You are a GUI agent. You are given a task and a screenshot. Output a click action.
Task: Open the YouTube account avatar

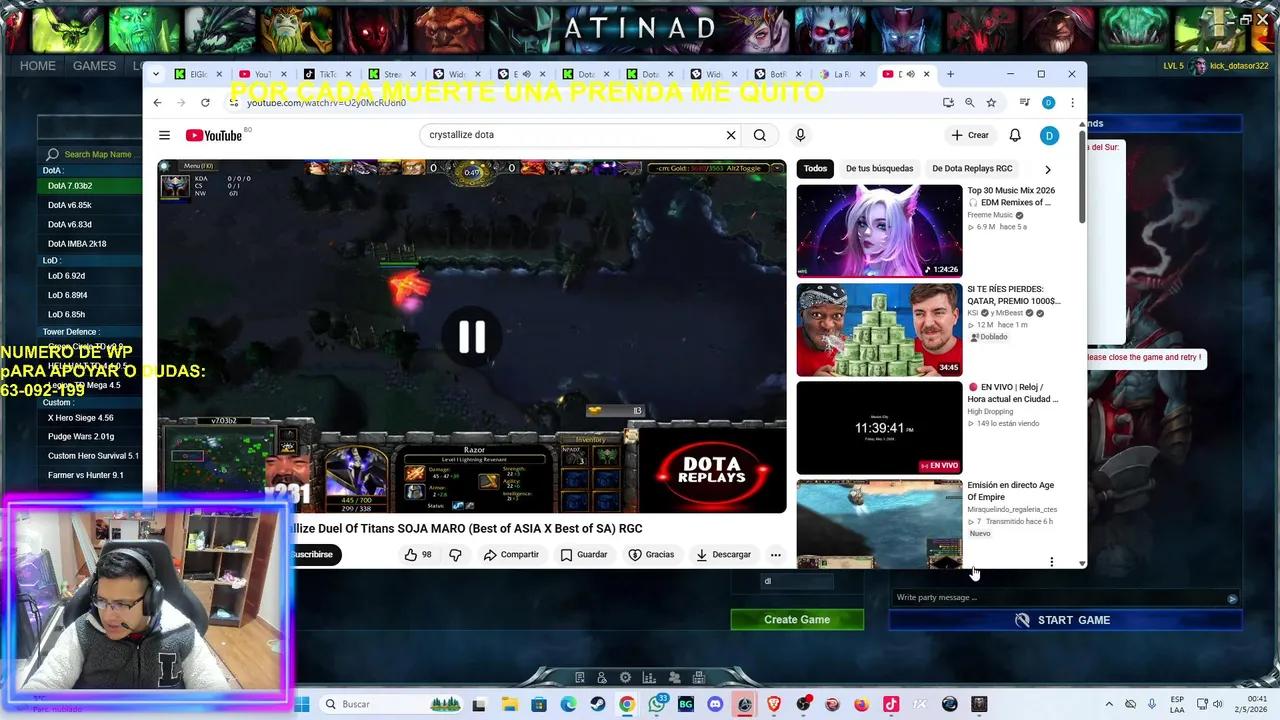[x=1049, y=135]
